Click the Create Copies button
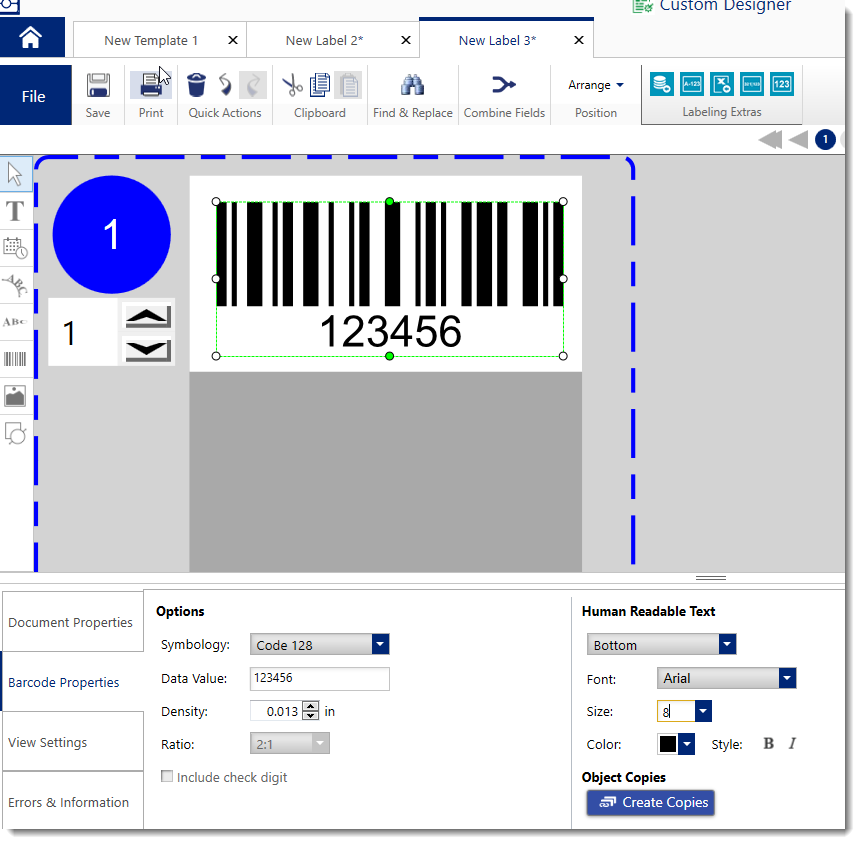 650,802
